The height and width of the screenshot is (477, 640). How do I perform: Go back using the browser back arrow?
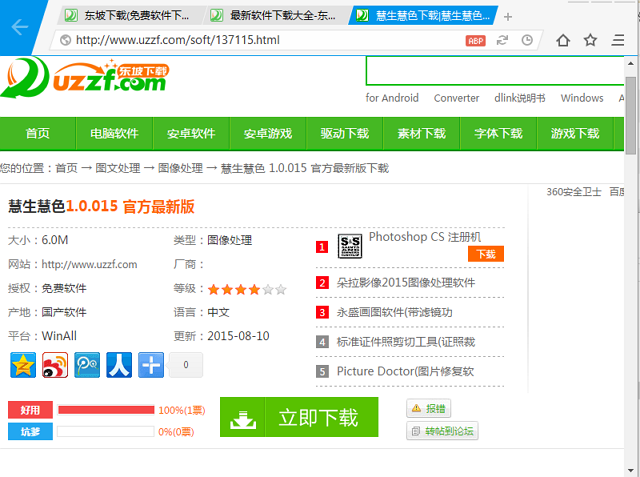(20, 27)
